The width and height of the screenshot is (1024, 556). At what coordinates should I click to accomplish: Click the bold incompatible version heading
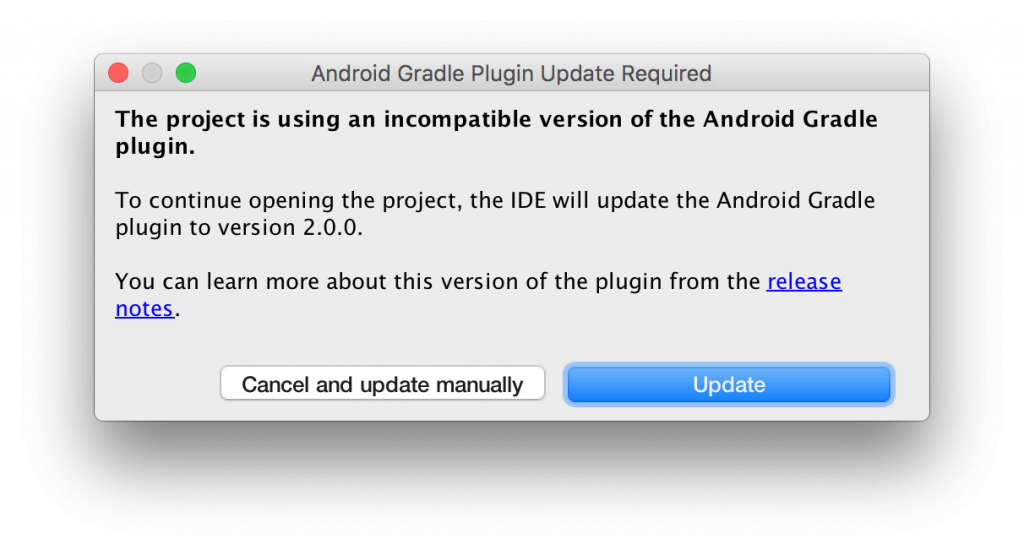click(x=496, y=133)
